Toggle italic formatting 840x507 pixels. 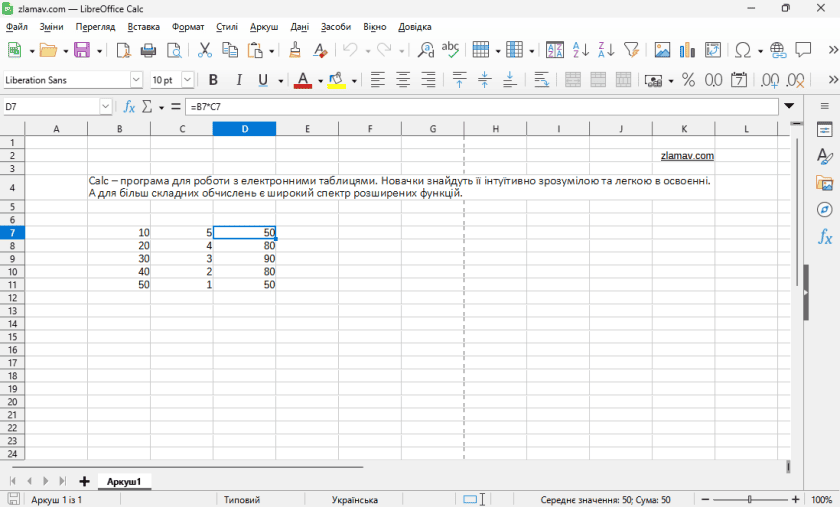click(x=238, y=80)
